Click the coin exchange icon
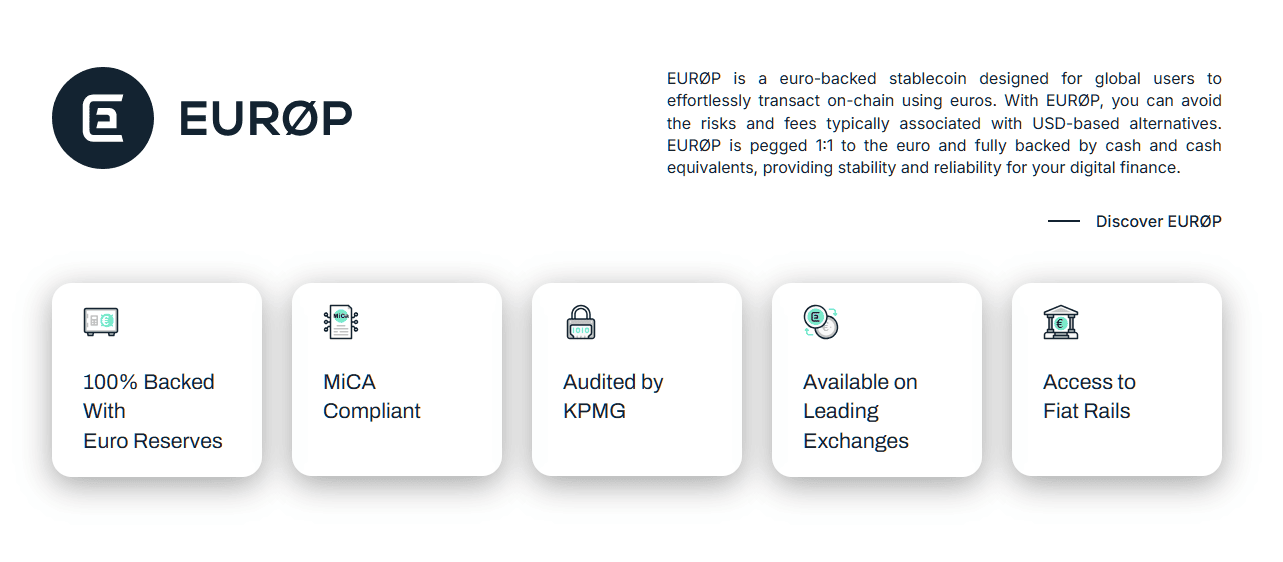 pos(821,322)
